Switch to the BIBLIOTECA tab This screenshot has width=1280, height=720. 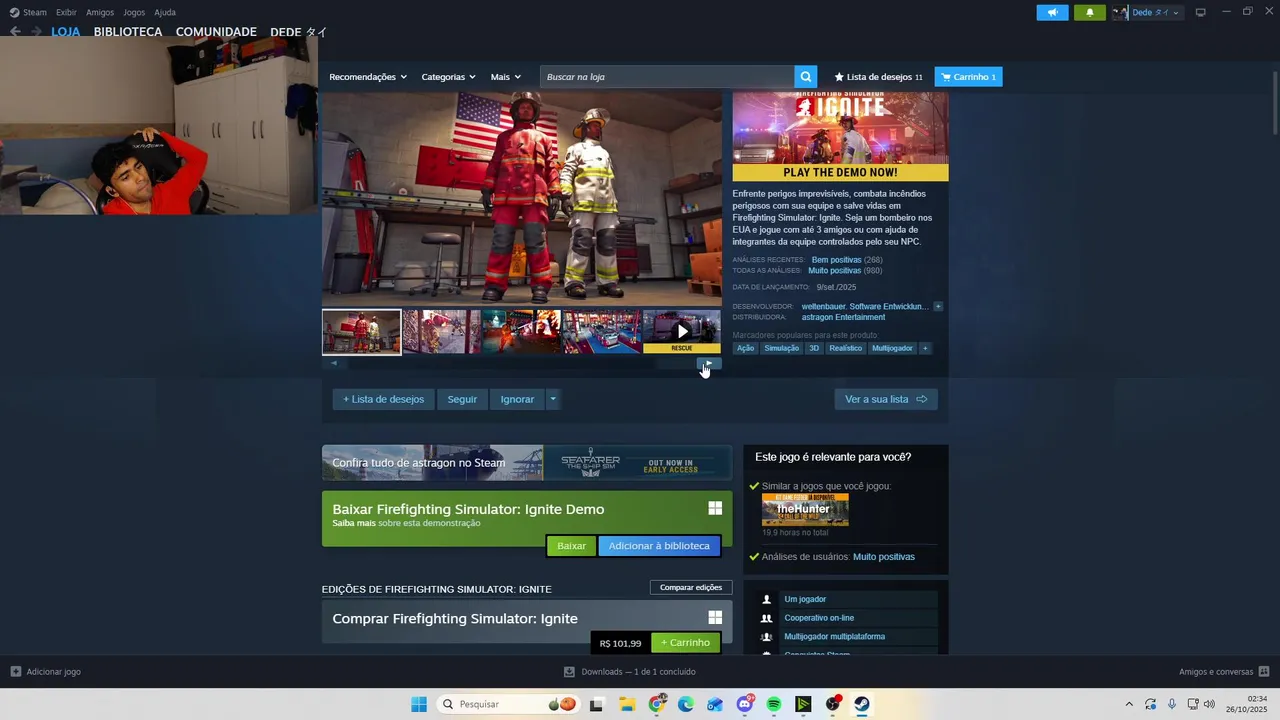(128, 32)
